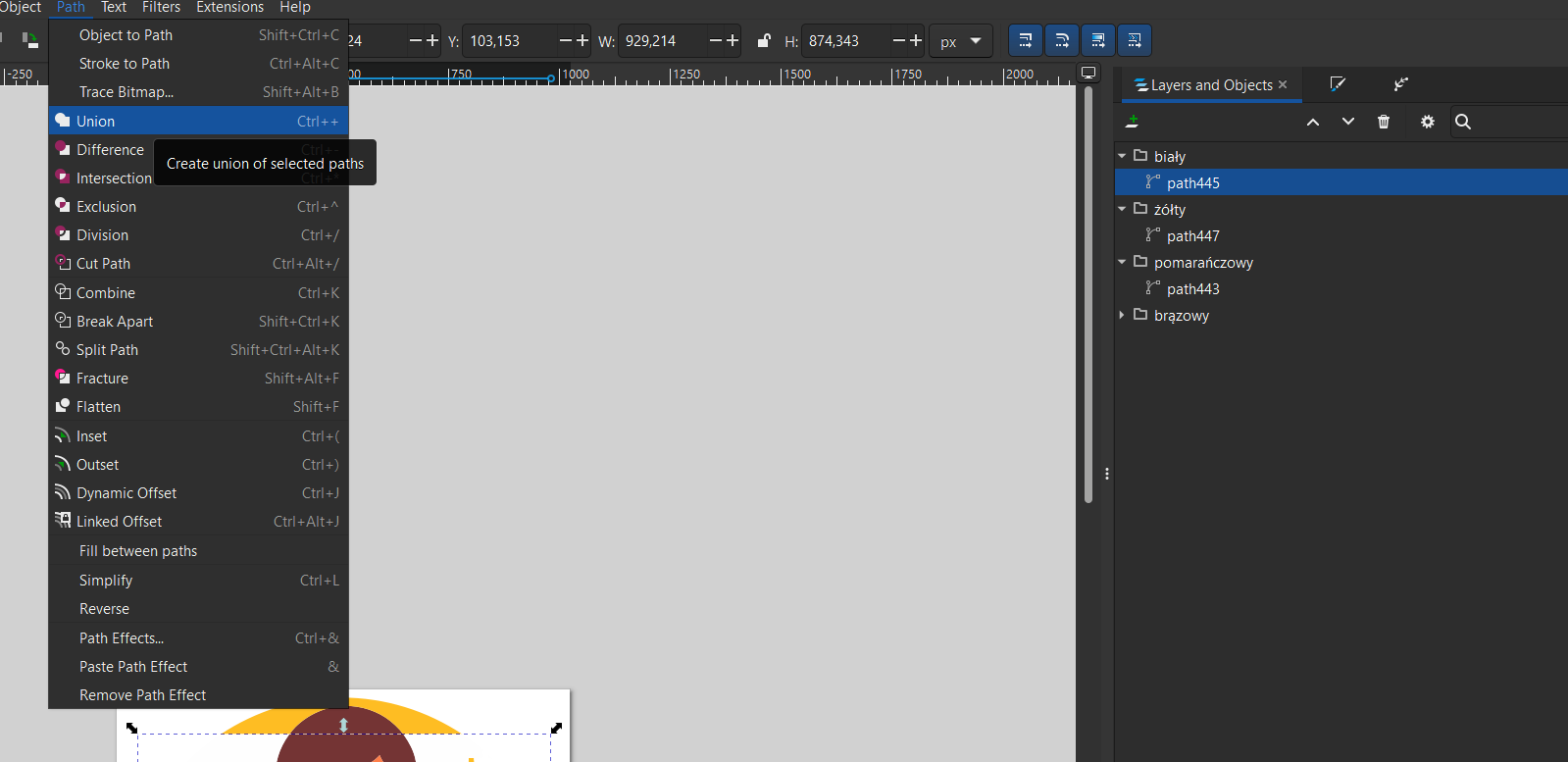This screenshot has height=762, width=1568.
Task: Click the Y position input field
Action: [x=510, y=41]
